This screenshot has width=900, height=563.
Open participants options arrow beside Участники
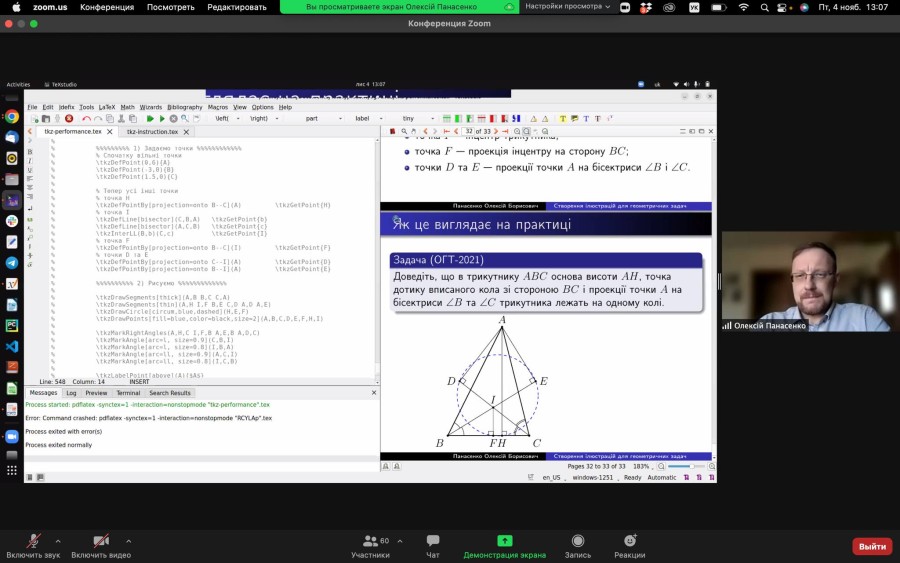(x=400, y=541)
